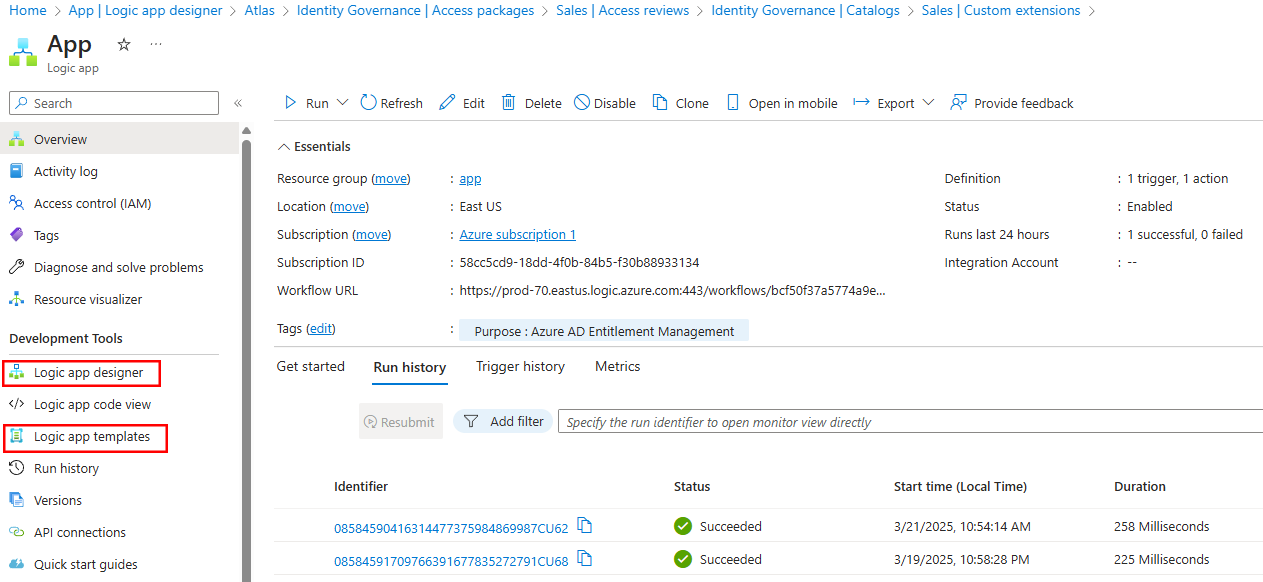The image size is (1263, 582).
Task: Click the Disable icon in the toolbar
Action: (582, 103)
